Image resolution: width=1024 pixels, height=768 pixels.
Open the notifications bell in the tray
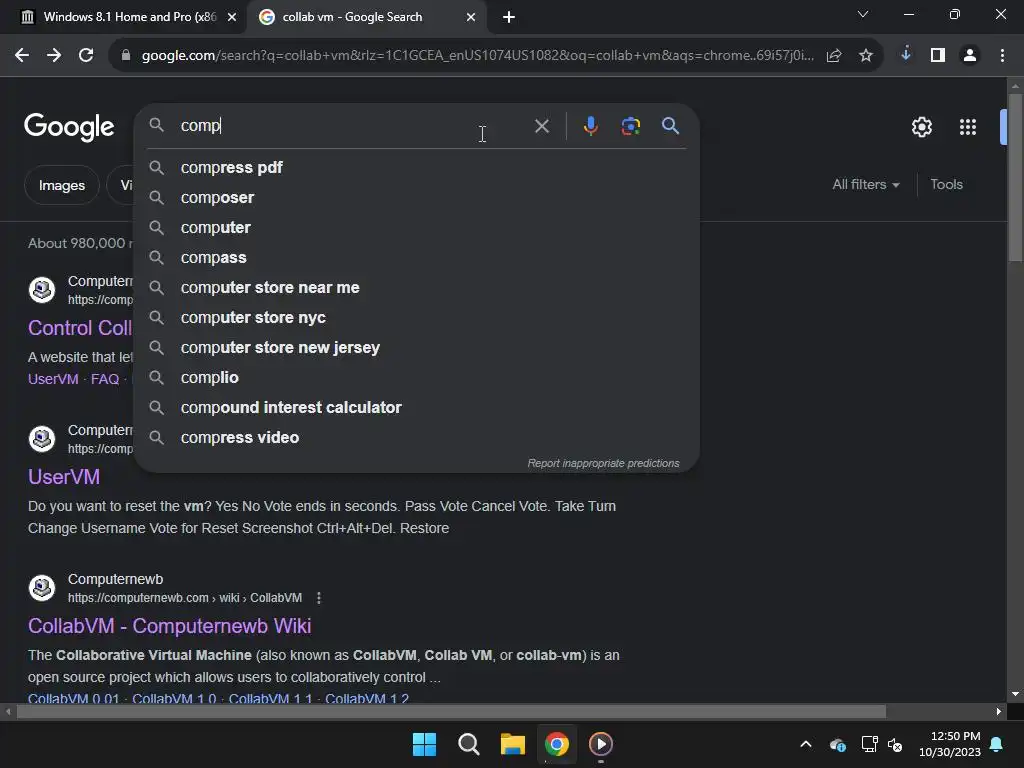point(997,744)
